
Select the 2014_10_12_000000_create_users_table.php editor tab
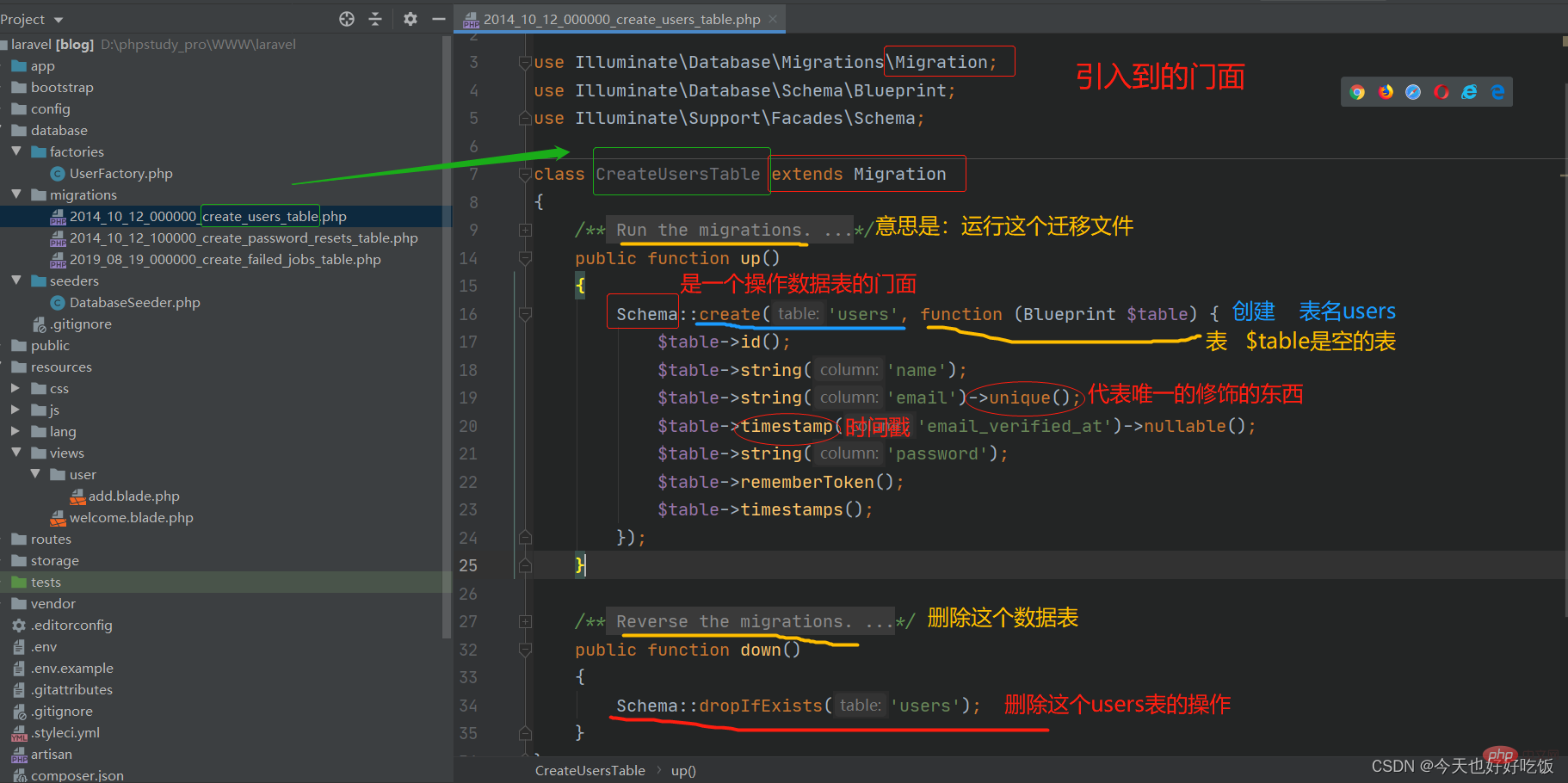point(620,19)
